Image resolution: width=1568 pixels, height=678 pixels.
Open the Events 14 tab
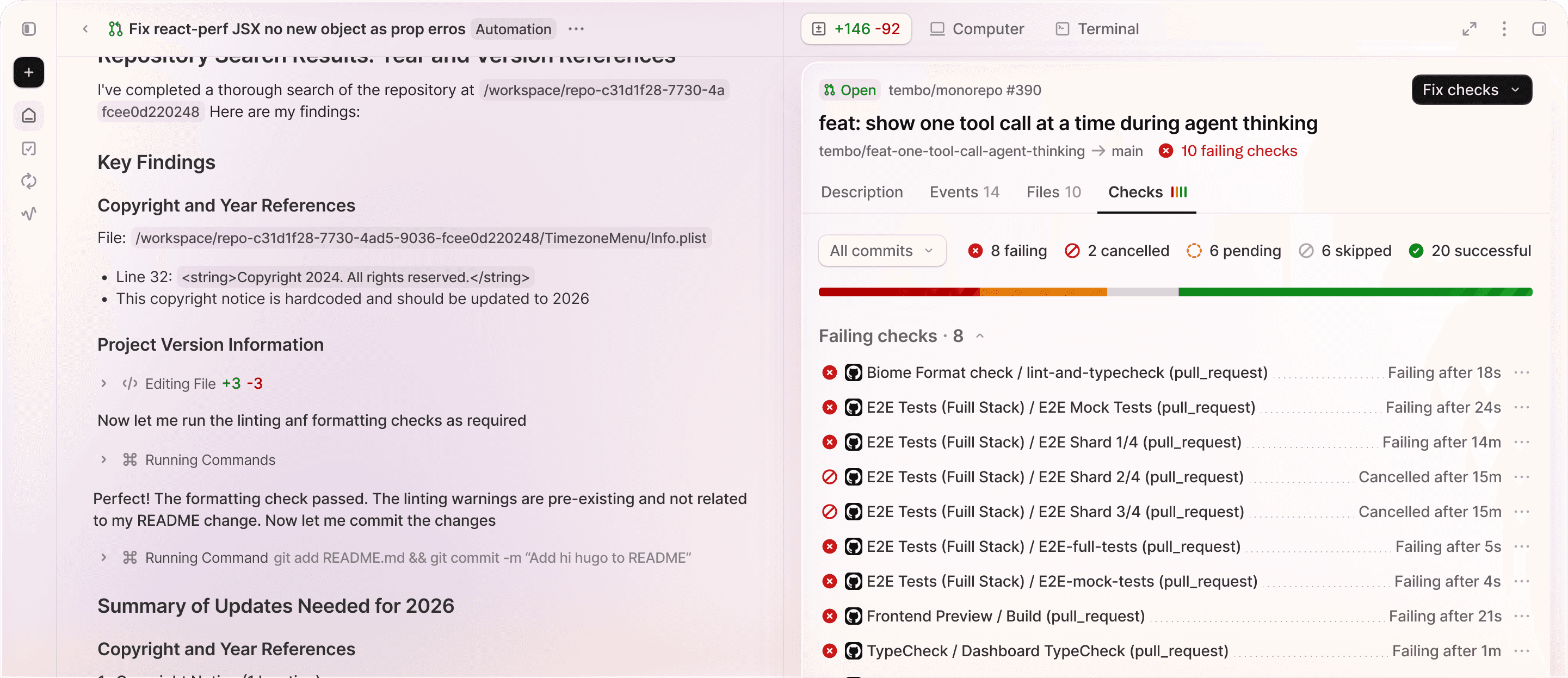click(x=964, y=192)
